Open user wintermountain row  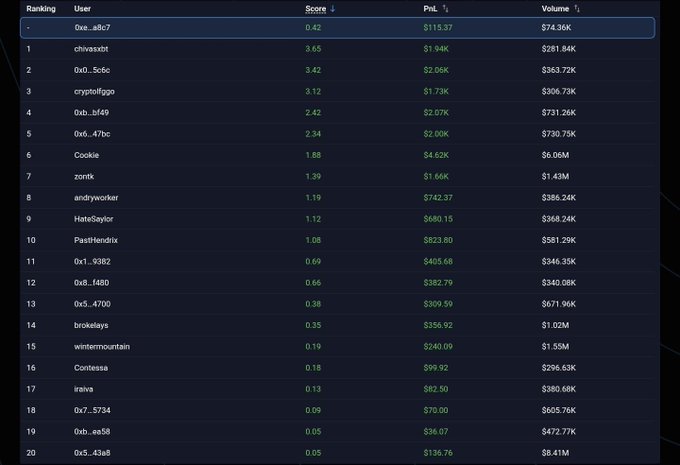(x=337, y=347)
